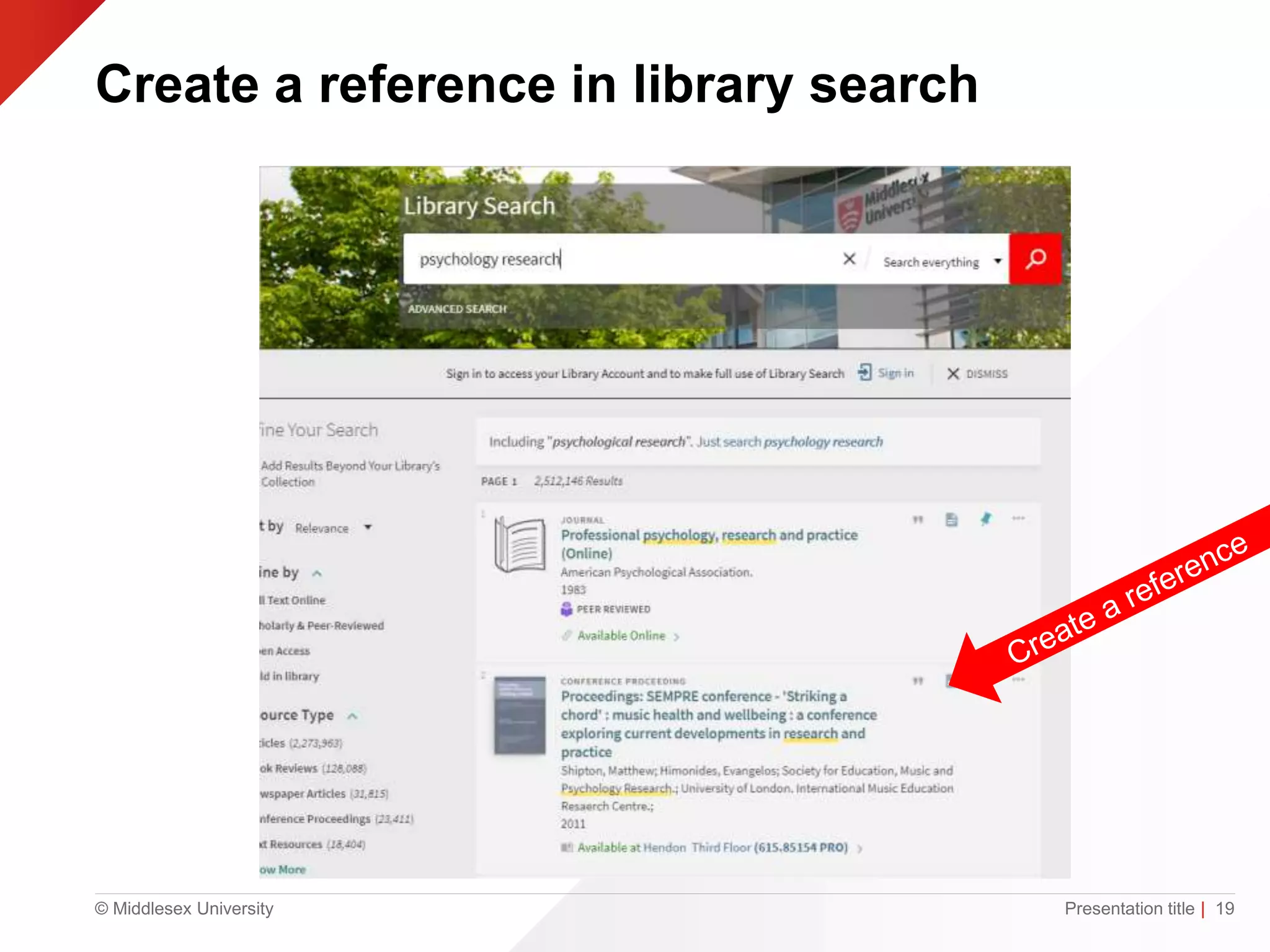Filter by Scholarly & Peer-Reviewed
The image size is (1270, 952).
(x=321, y=625)
